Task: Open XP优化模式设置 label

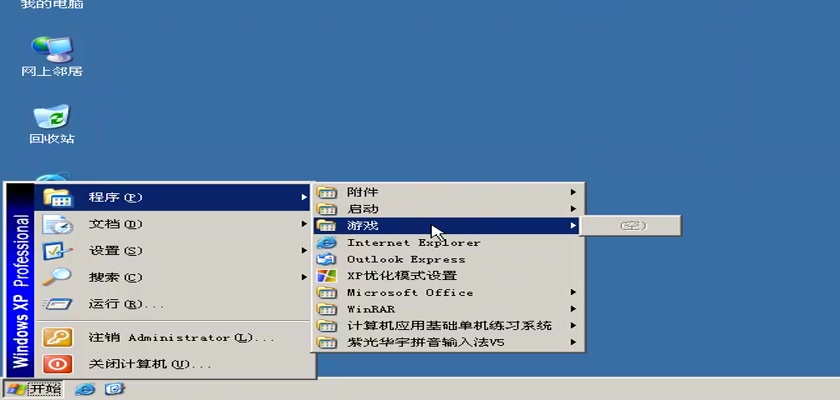Action: pyautogui.click(x=402, y=276)
